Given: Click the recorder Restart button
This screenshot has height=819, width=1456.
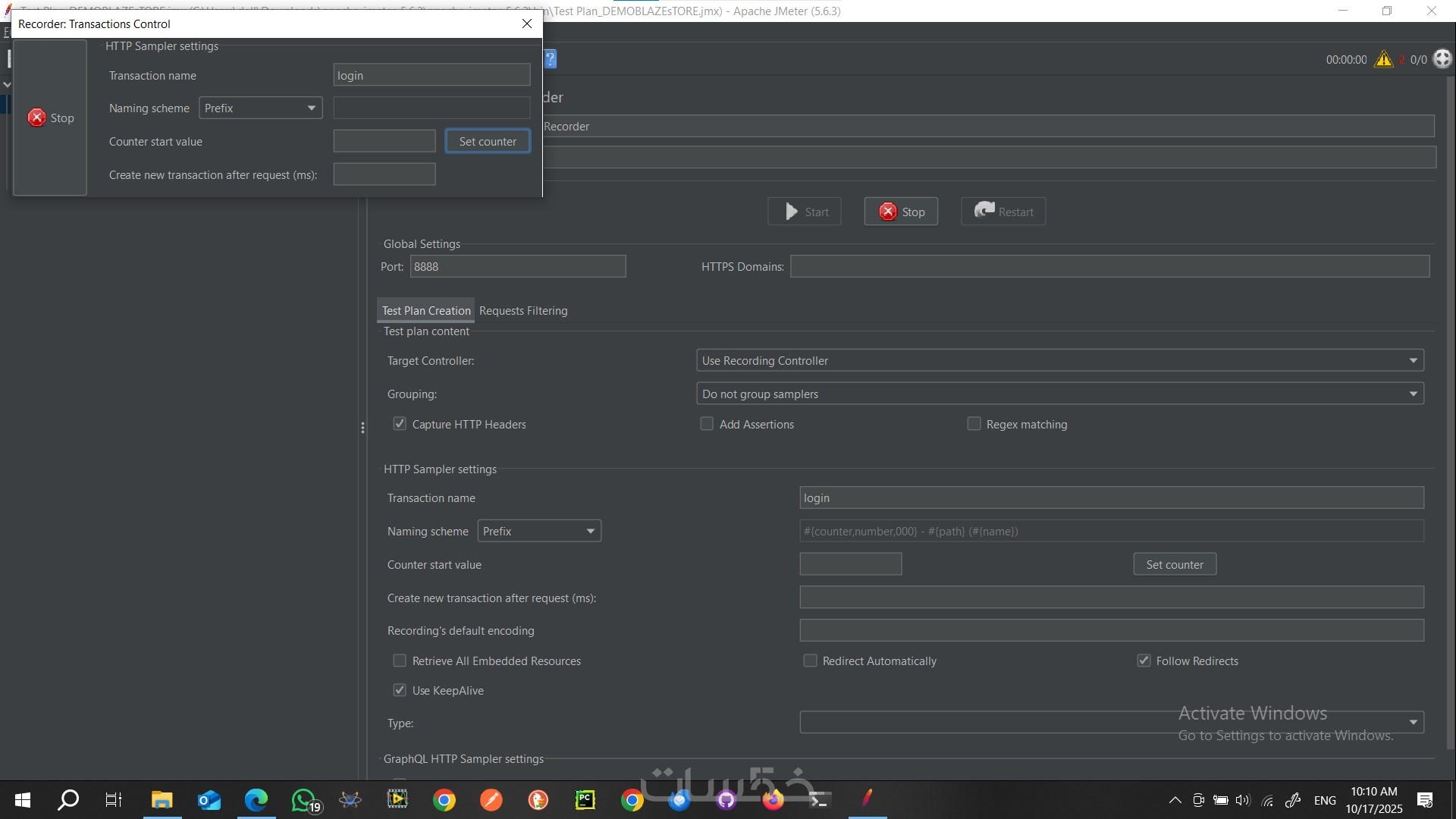Looking at the screenshot, I should (1003, 212).
